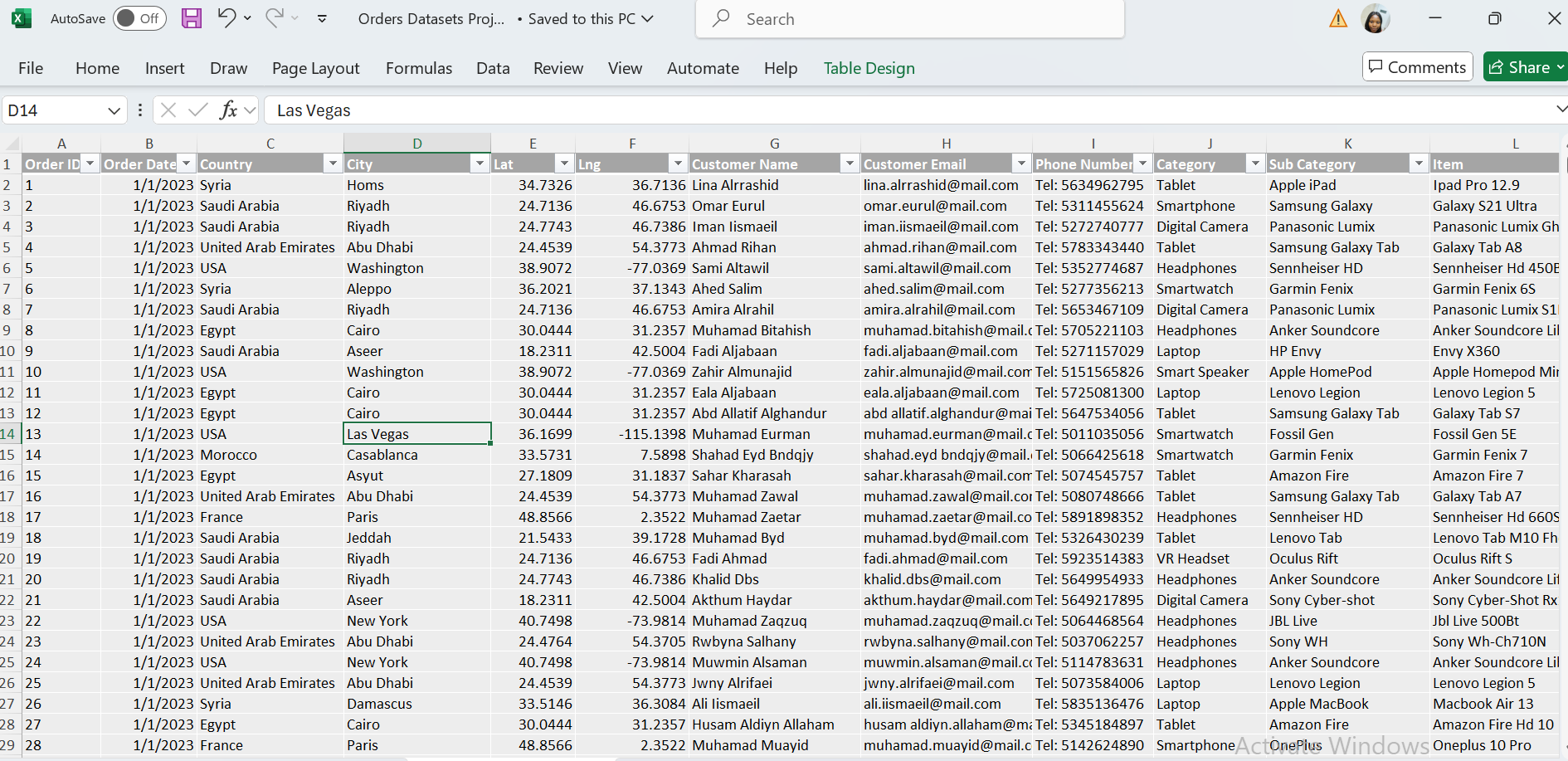This screenshot has height=761, width=1568.
Task: Click the Search box
Action: click(x=910, y=18)
